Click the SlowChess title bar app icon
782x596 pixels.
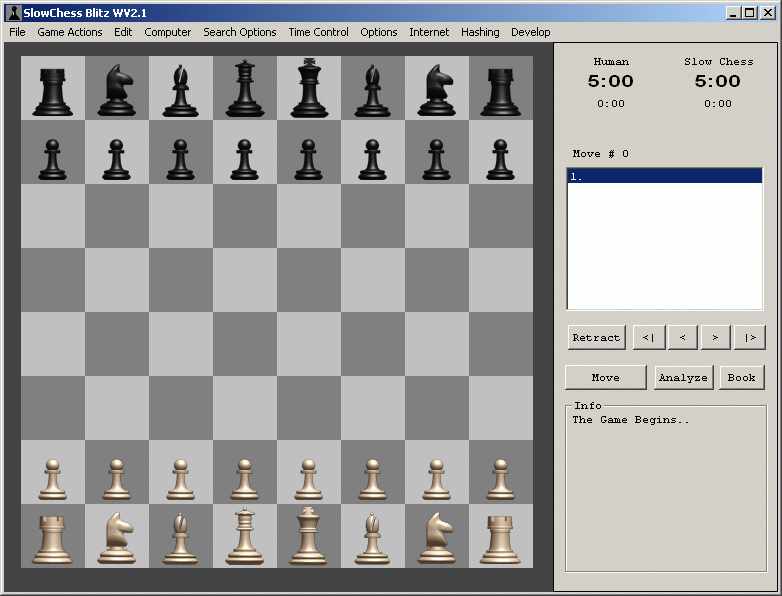click(13, 13)
